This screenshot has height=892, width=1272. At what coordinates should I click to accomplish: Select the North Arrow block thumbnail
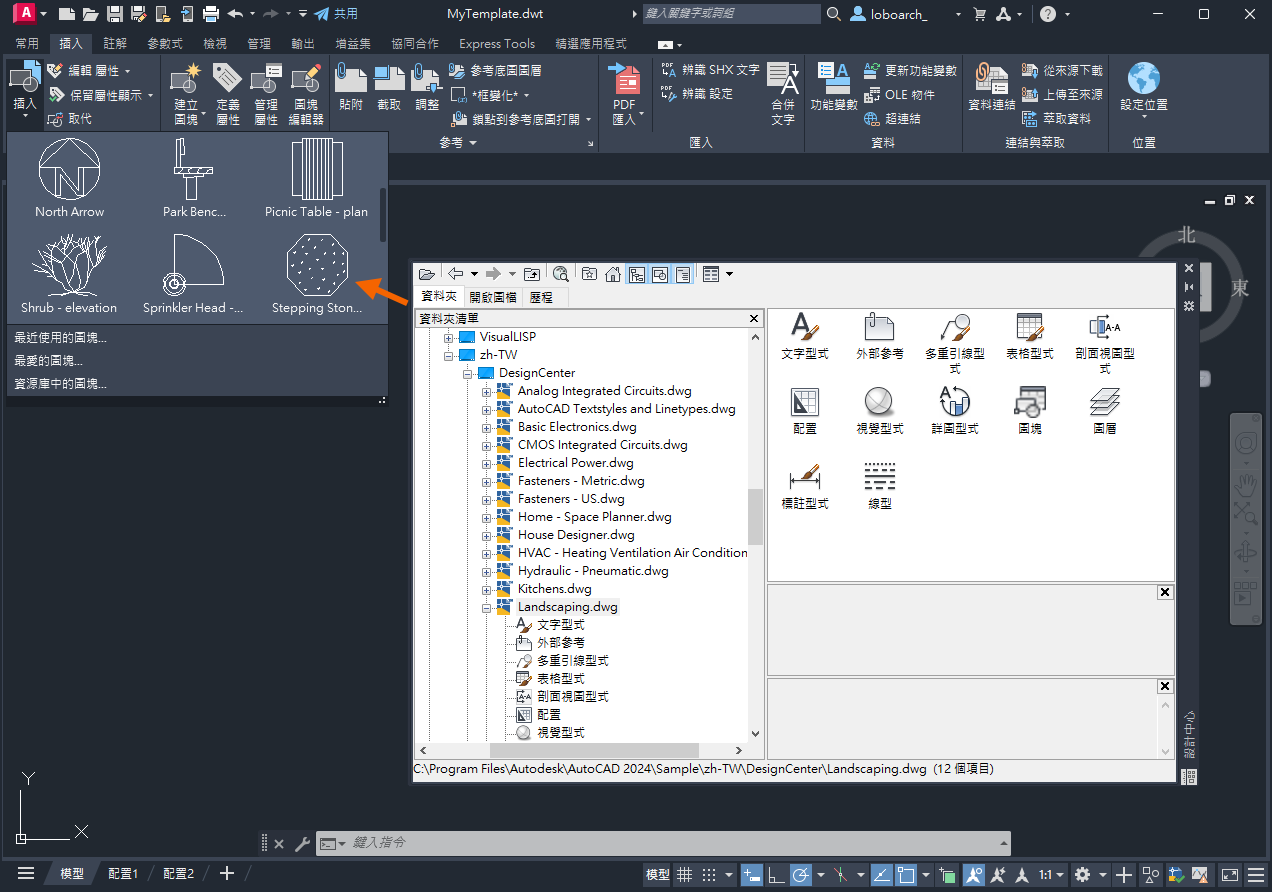point(70,178)
